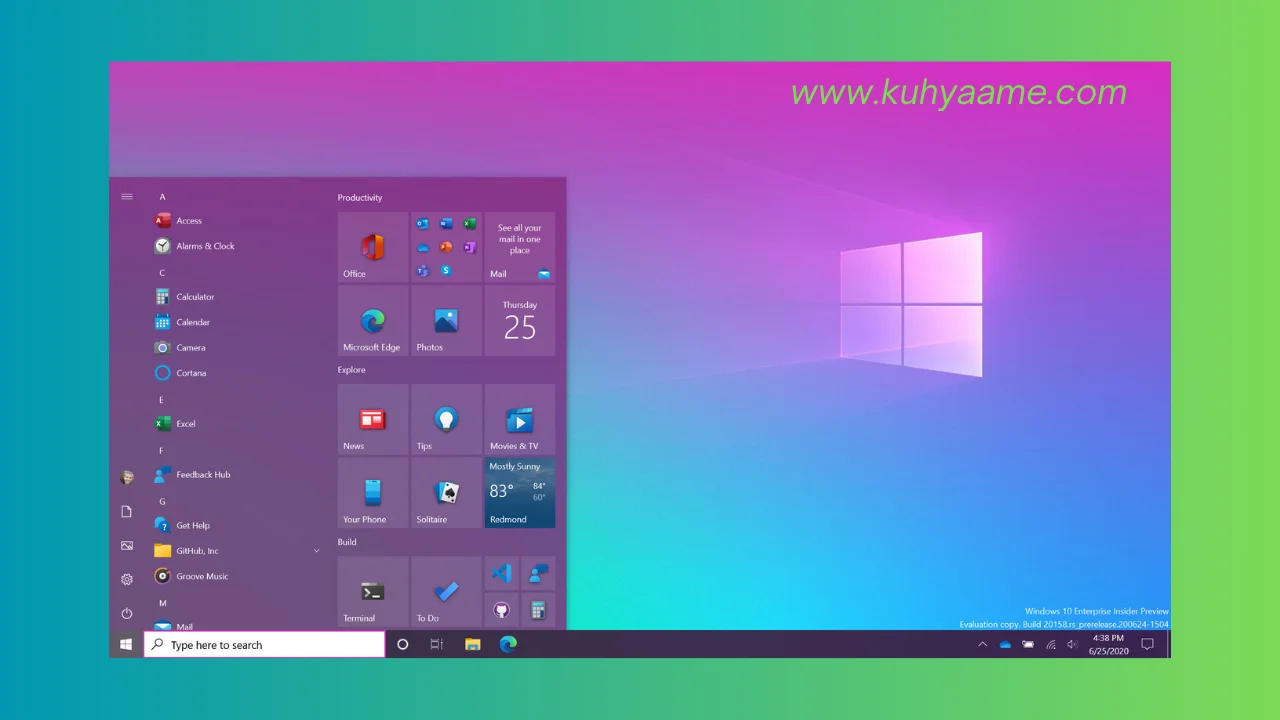Open the Office tile
The image size is (1280, 720).
[373, 247]
